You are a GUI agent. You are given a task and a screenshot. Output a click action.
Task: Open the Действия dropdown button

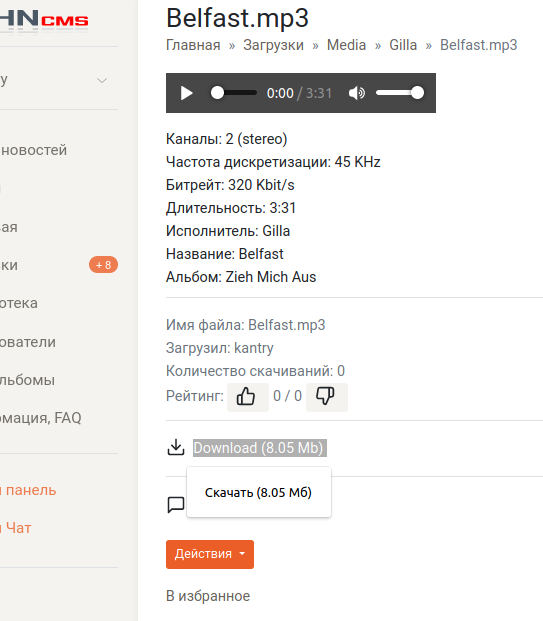[x=210, y=554]
